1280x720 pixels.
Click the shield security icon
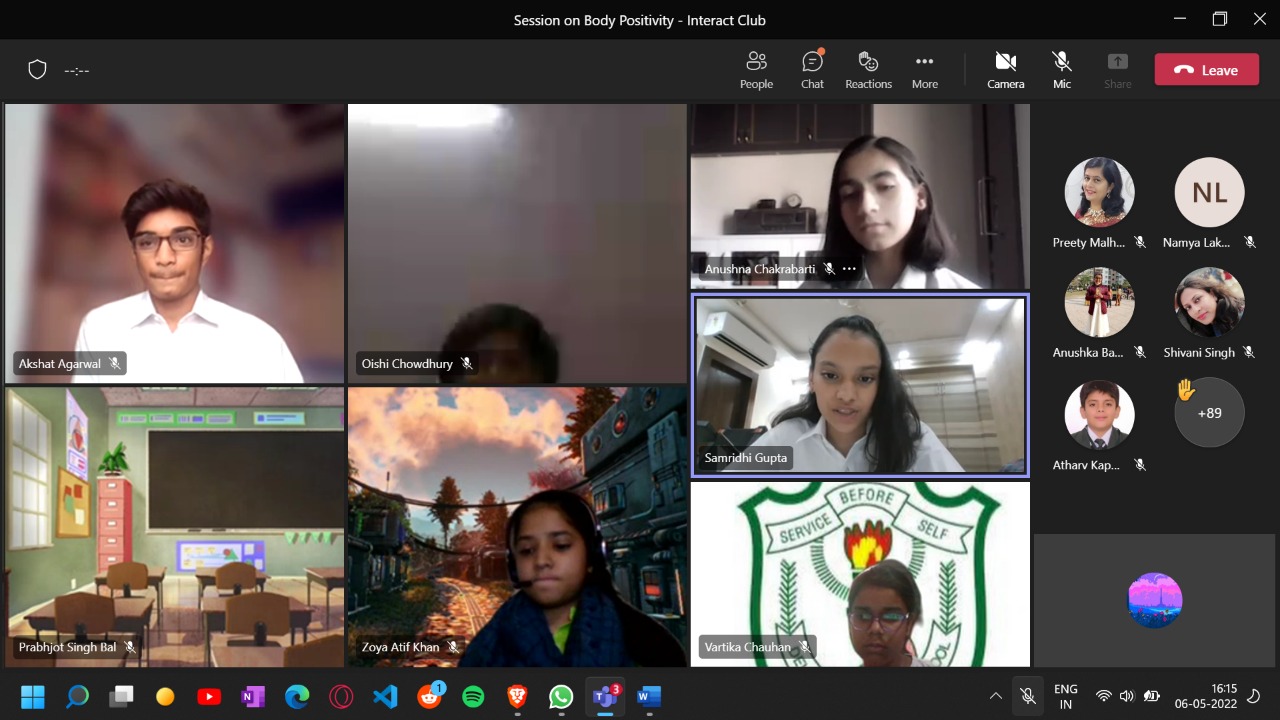tap(37, 70)
